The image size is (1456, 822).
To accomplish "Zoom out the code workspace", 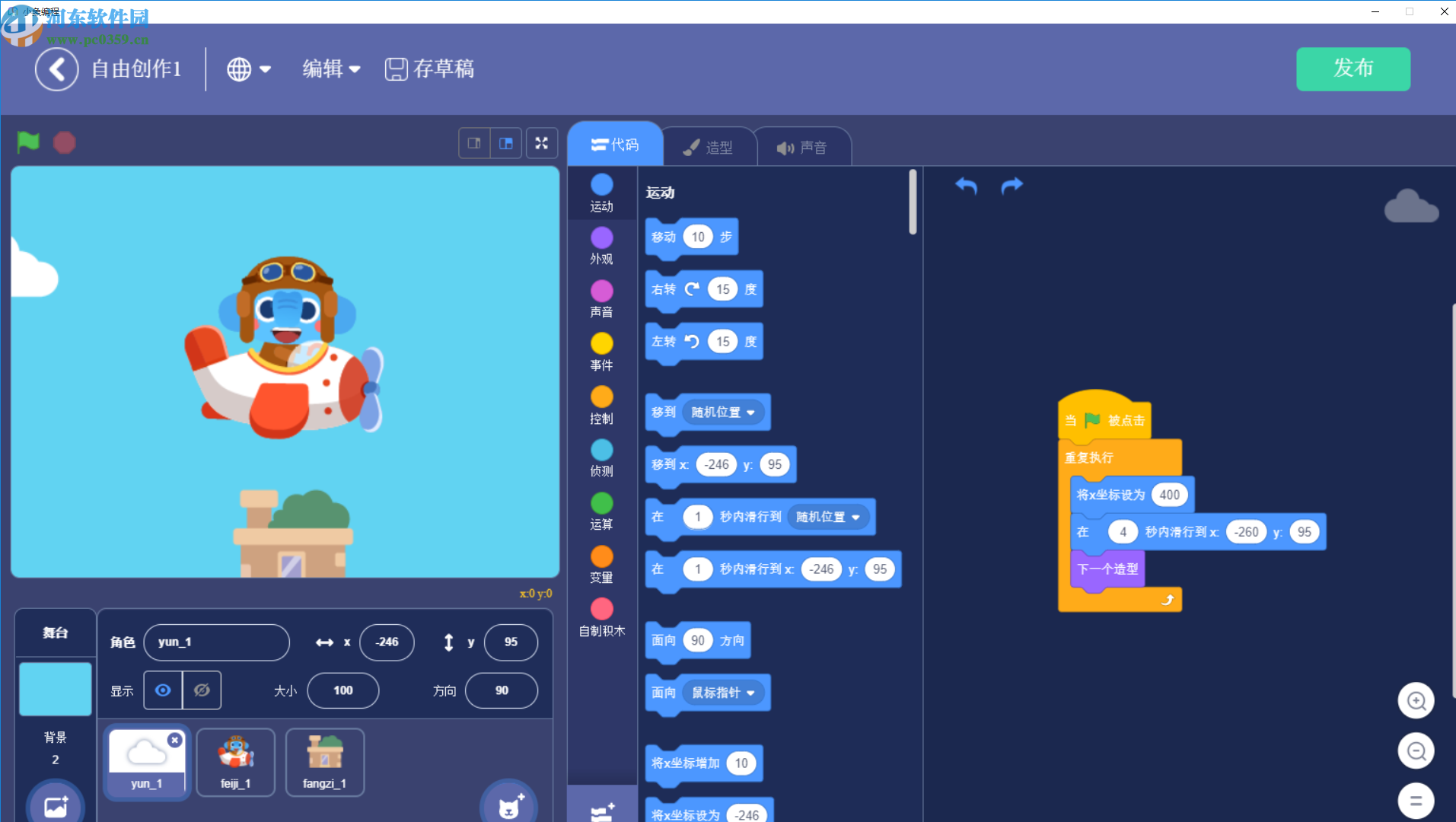I will pos(1416,751).
